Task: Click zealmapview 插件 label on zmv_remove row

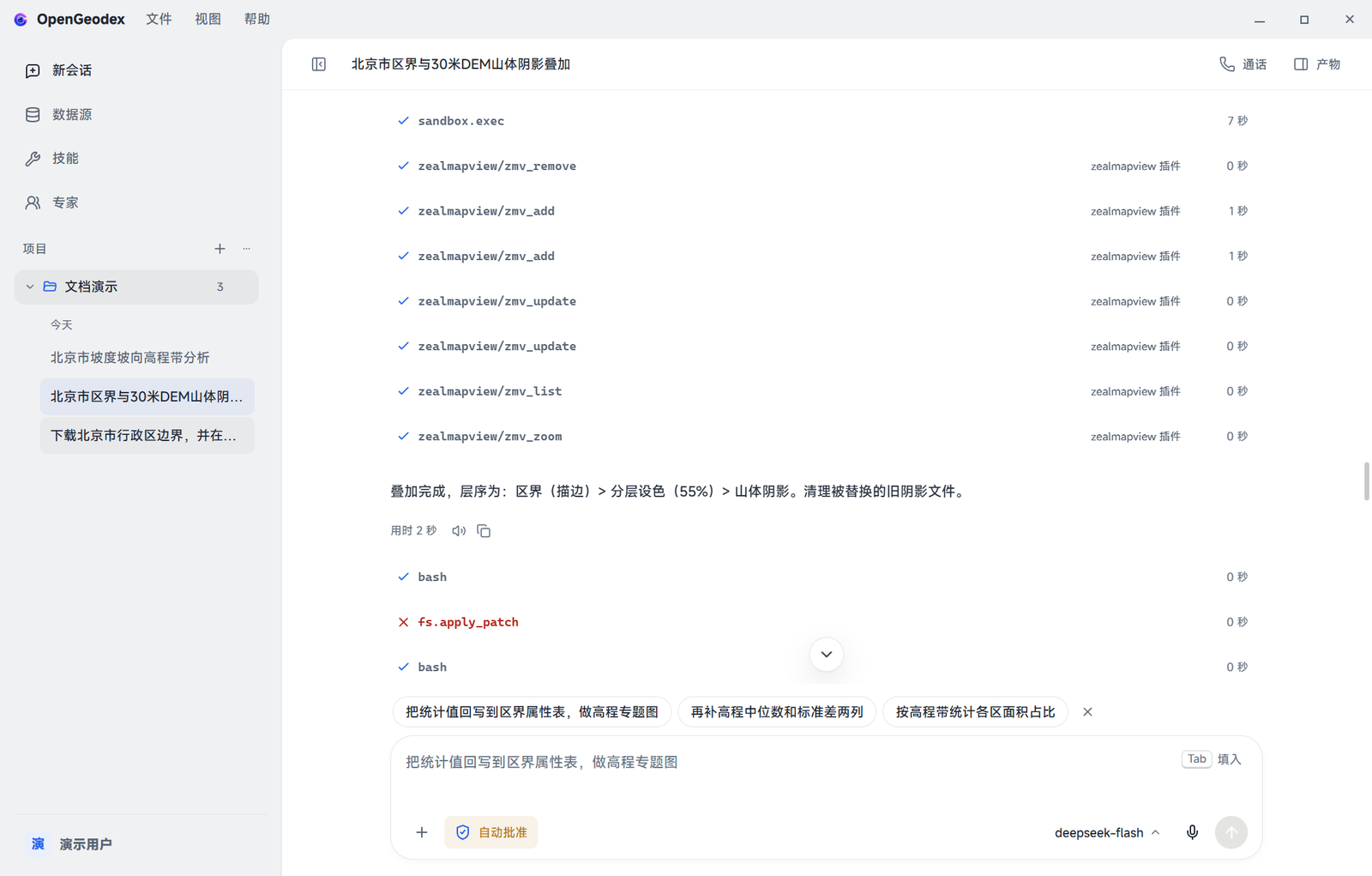Action: tap(1135, 166)
